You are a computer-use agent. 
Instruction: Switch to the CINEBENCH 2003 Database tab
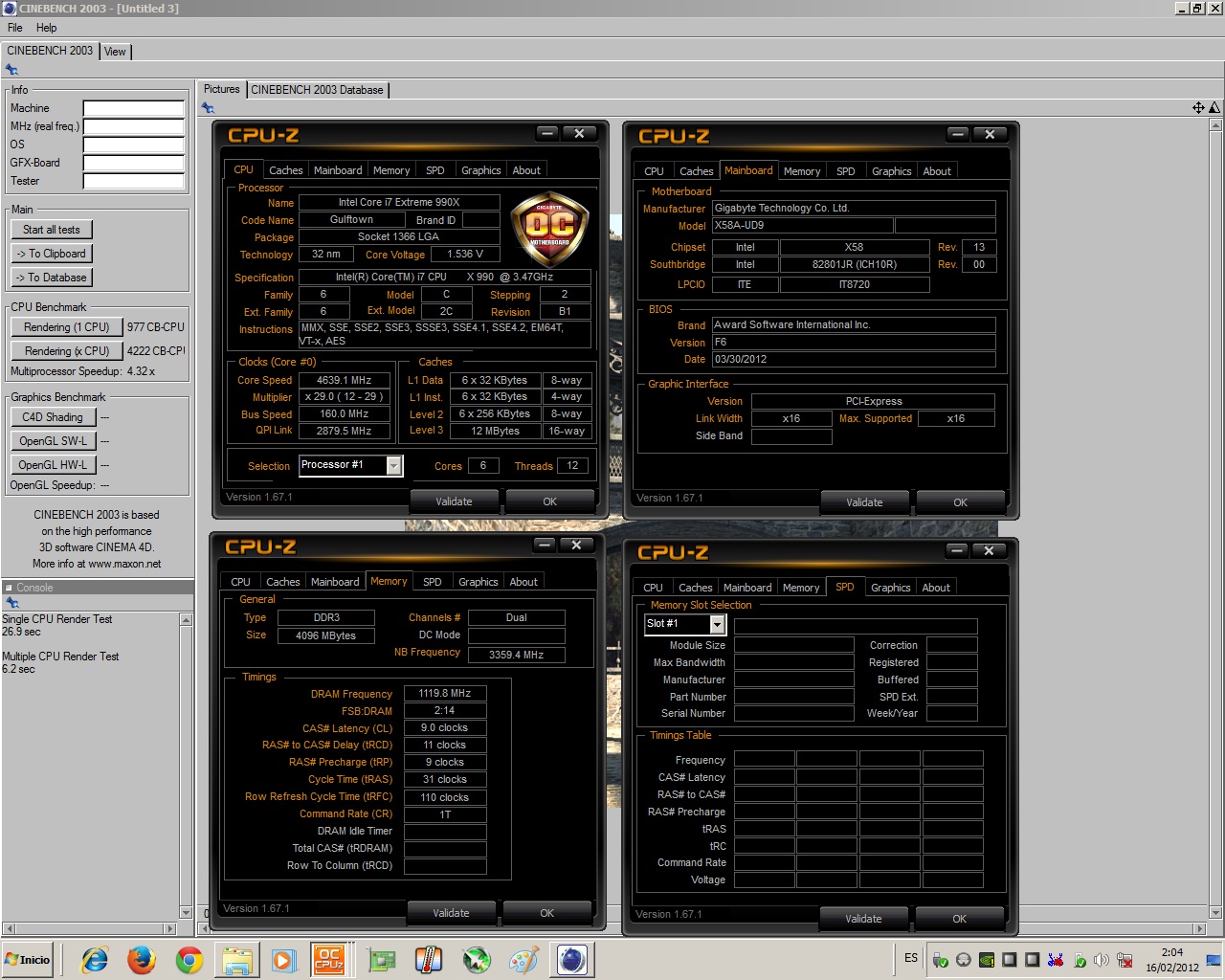(x=317, y=90)
